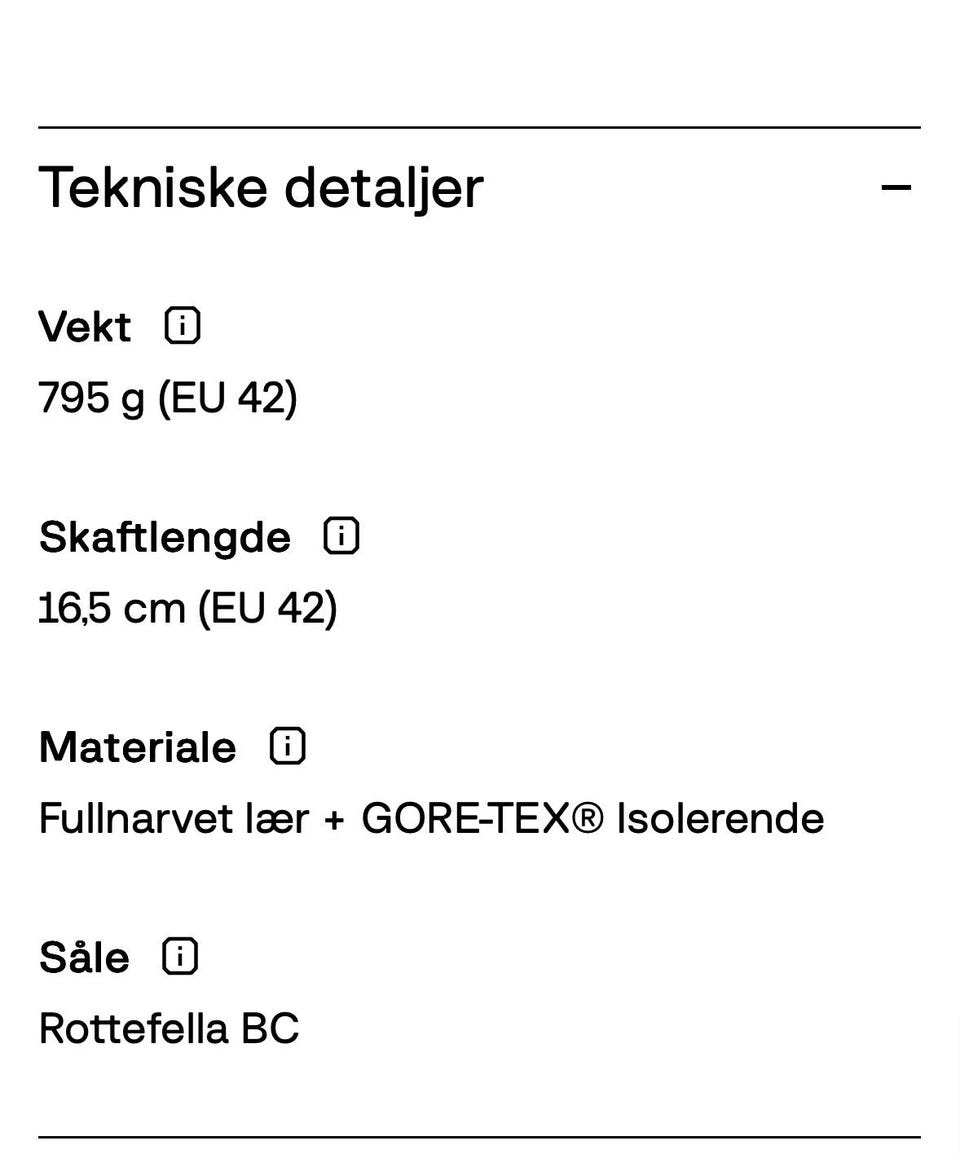The height and width of the screenshot is (1154, 960).
Task: Click the Materiale label
Action: click(x=137, y=745)
